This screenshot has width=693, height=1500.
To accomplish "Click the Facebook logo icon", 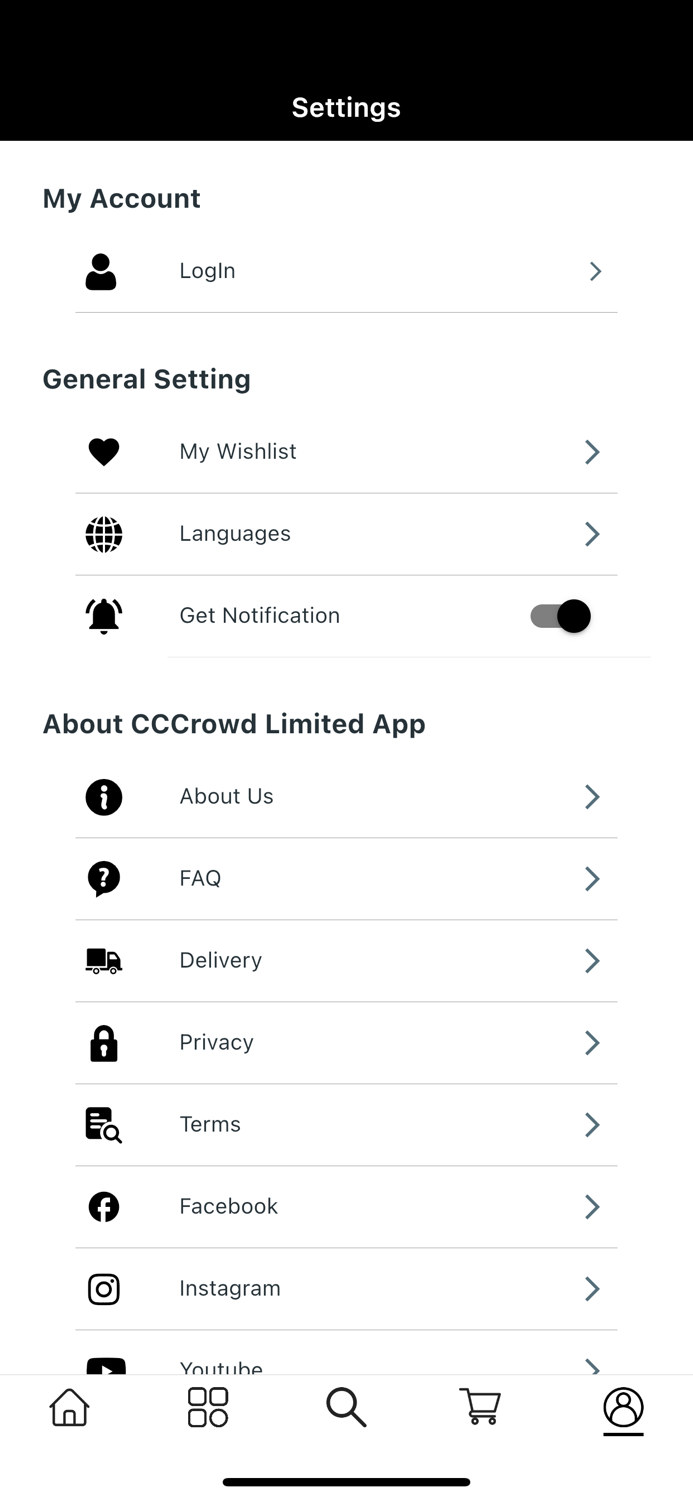I will pos(103,1207).
